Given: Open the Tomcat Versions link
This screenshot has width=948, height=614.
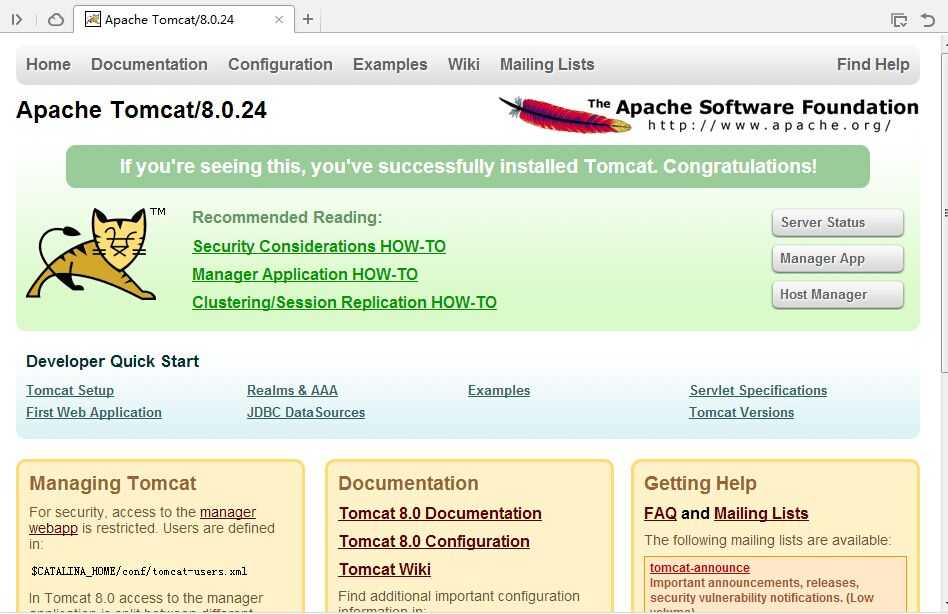Looking at the screenshot, I should [x=741, y=412].
